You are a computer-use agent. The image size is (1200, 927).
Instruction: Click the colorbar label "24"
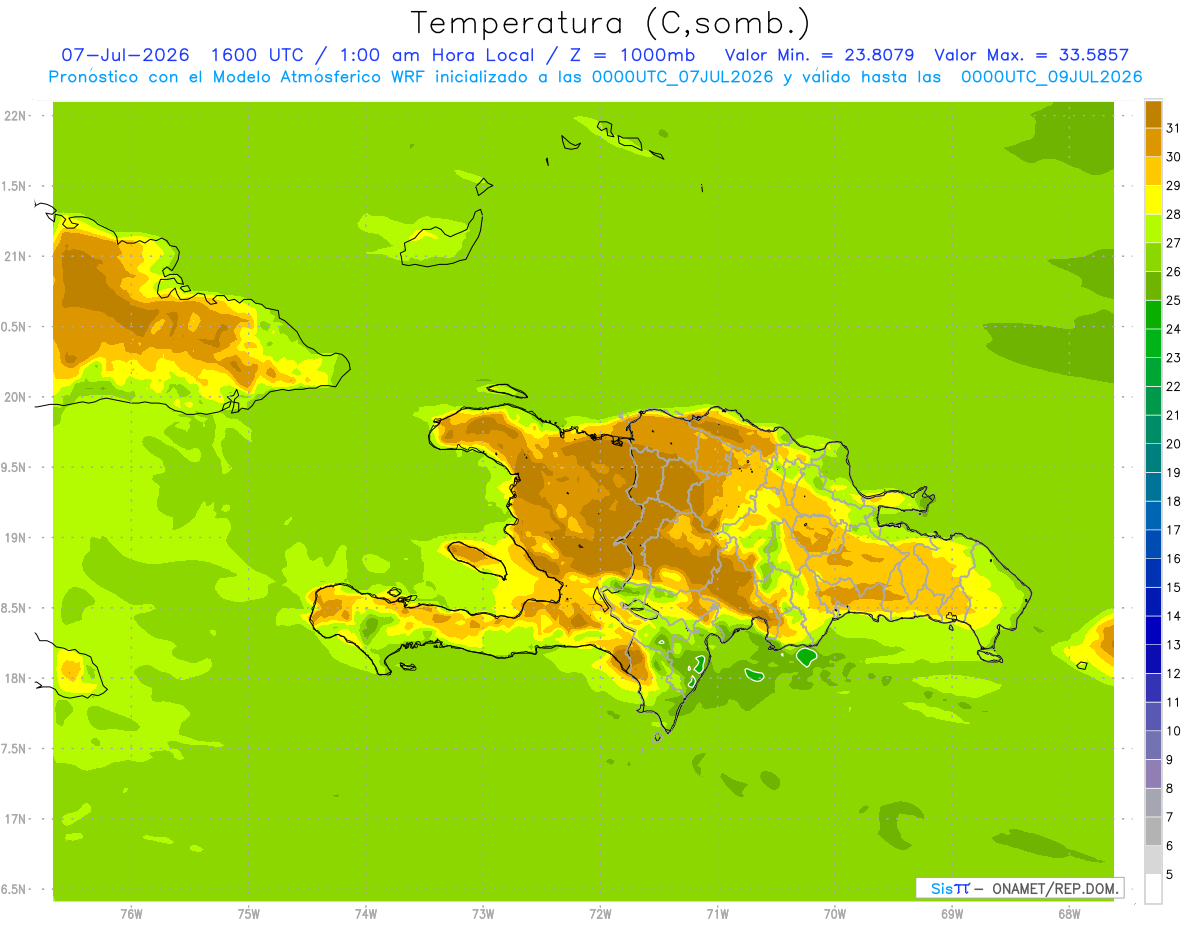pyautogui.click(x=1173, y=329)
